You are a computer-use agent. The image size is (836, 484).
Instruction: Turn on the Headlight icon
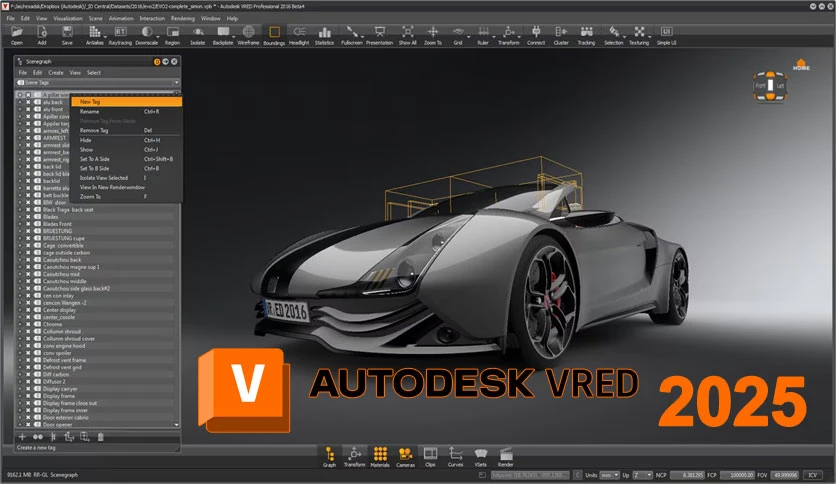pos(299,32)
